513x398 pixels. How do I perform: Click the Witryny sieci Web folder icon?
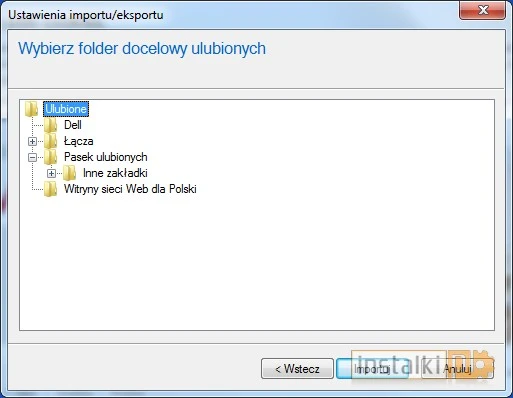click(51, 189)
